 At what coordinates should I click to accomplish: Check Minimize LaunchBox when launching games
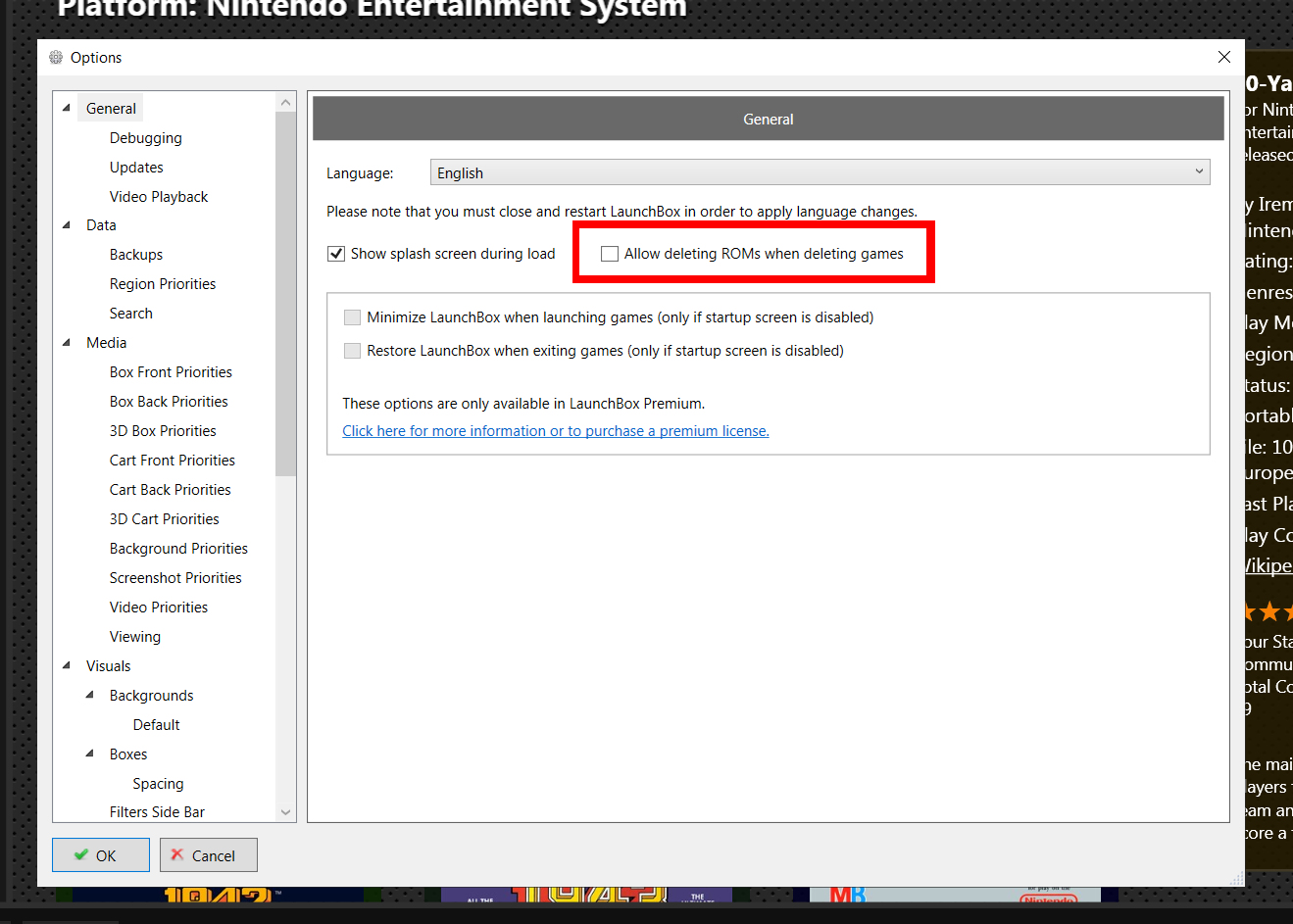[352, 317]
